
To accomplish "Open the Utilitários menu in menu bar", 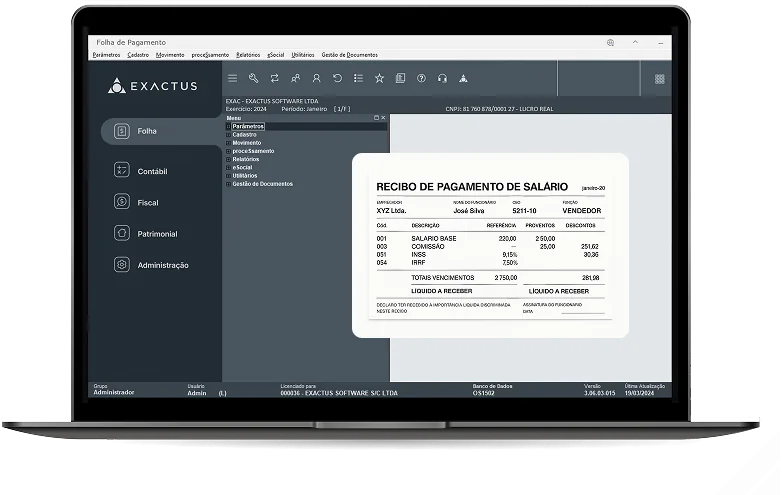I will pos(302,55).
